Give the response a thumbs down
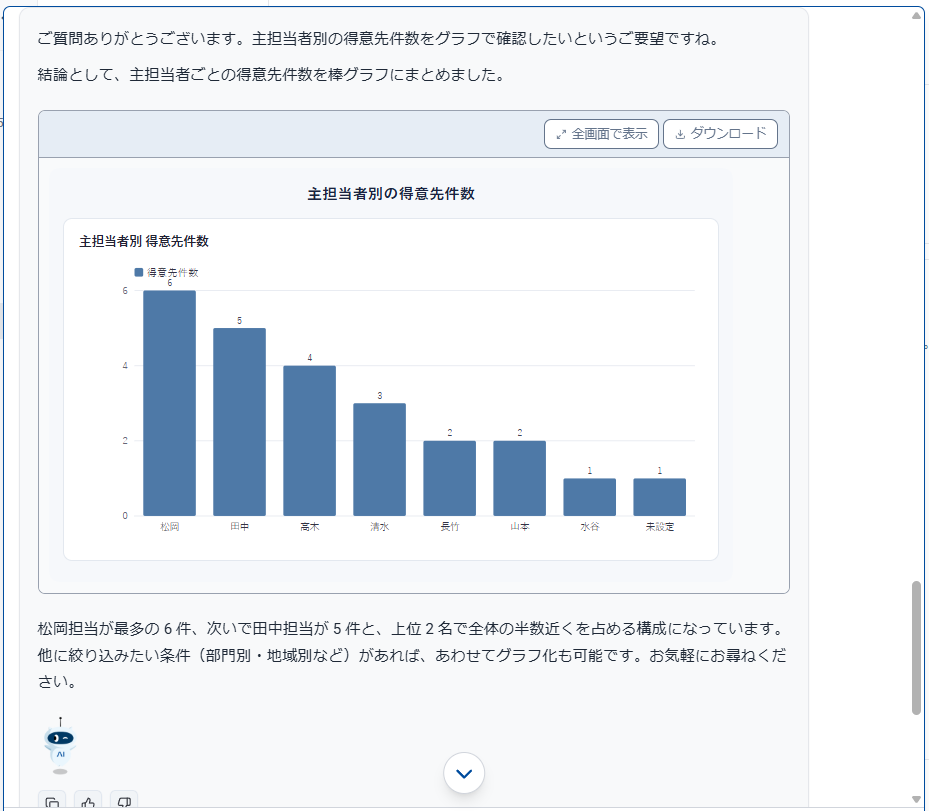929x811 pixels. pyautogui.click(x=124, y=802)
